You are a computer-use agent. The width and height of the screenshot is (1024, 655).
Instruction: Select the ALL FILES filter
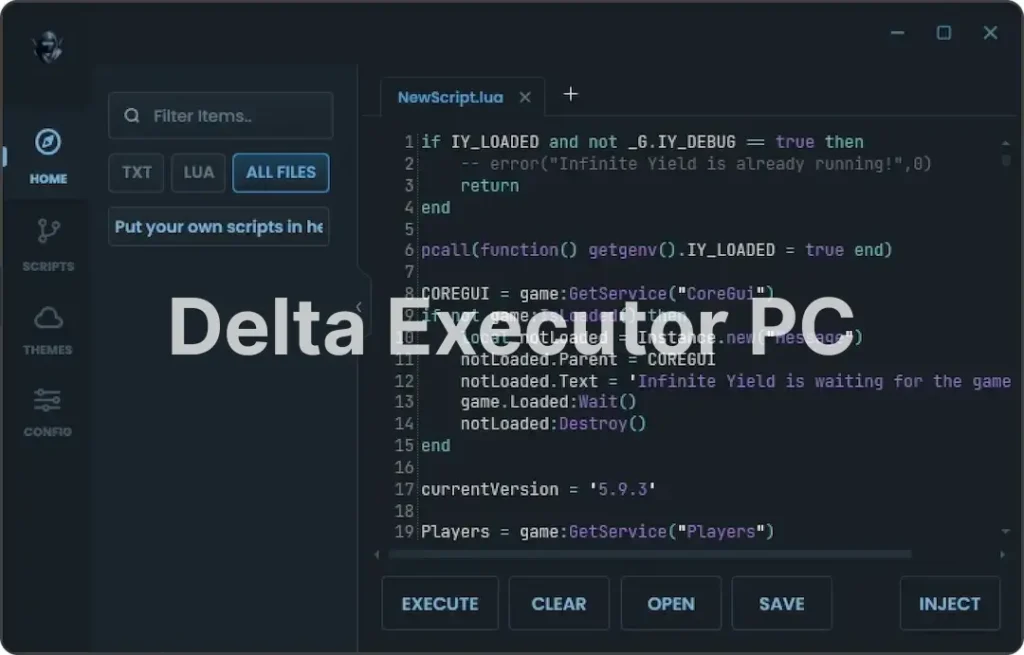[x=281, y=172]
